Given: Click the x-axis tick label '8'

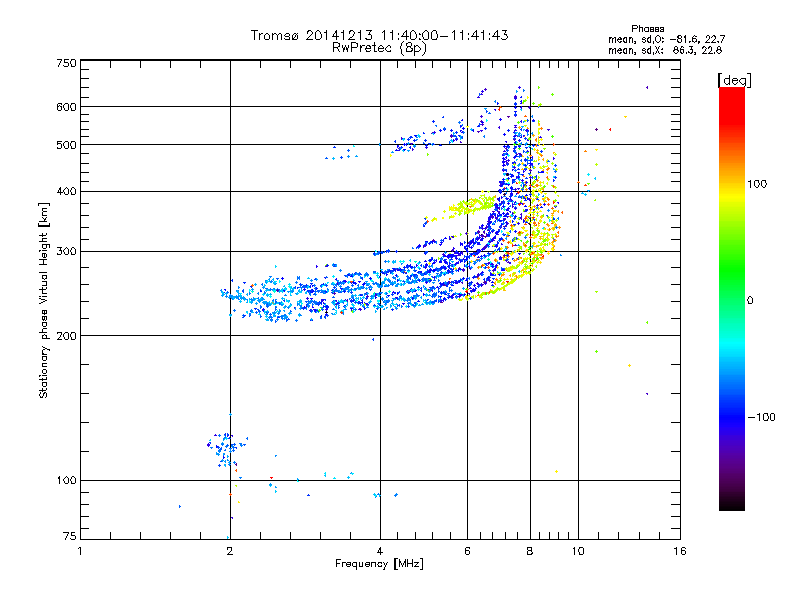Looking at the screenshot, I should 530,551.
